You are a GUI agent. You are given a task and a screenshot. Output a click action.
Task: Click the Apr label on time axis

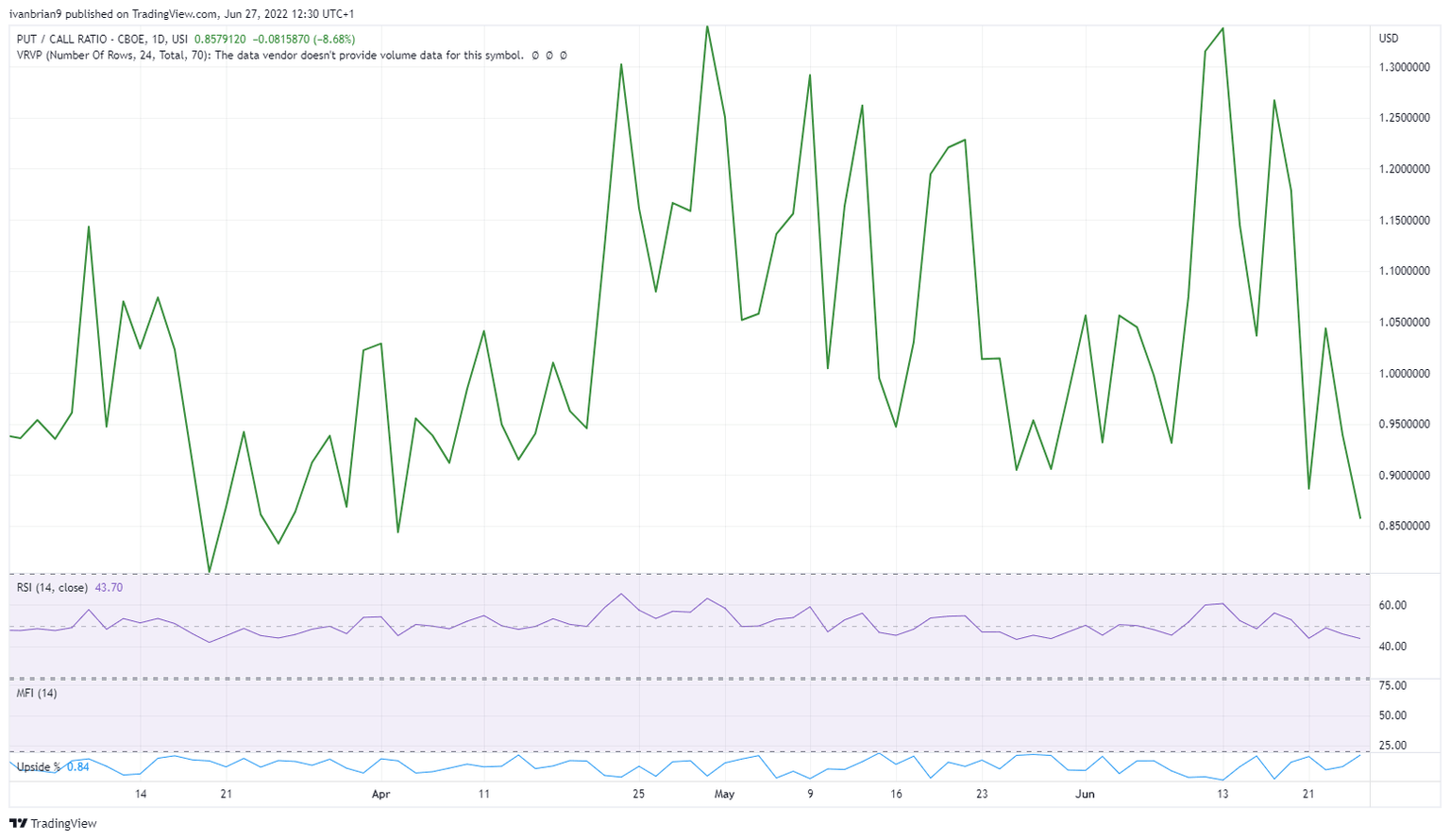380,795
